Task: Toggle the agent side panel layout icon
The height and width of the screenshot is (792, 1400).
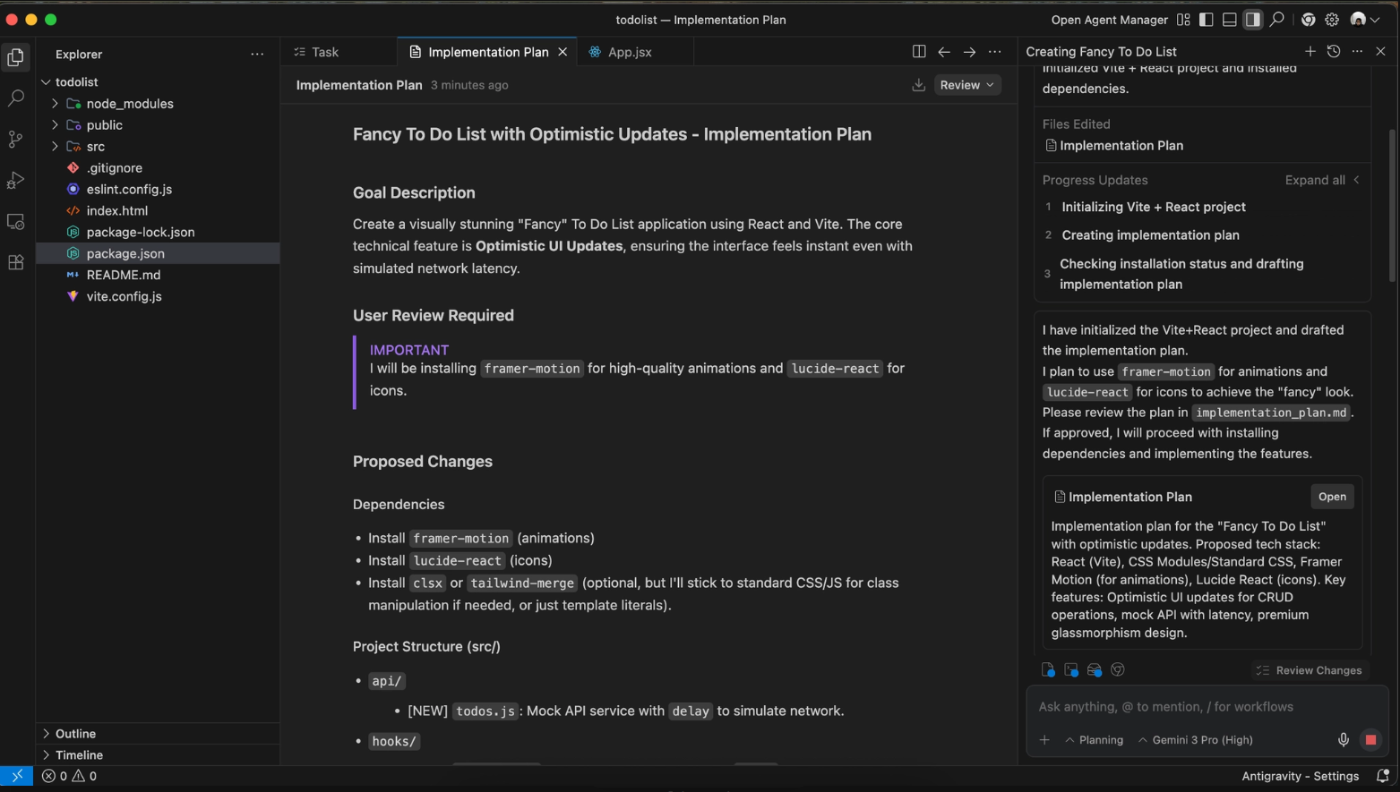Action: pyautogui.click(x=1253, y=19)
